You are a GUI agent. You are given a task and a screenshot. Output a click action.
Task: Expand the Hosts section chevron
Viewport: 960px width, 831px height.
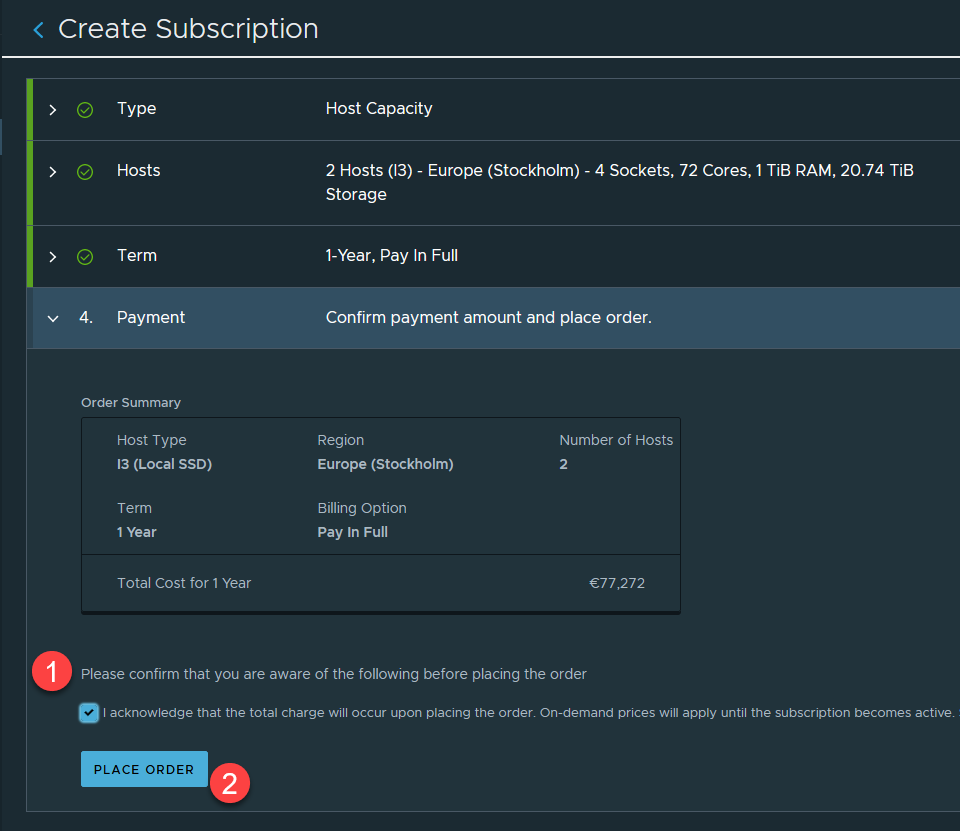pos(53,172)
